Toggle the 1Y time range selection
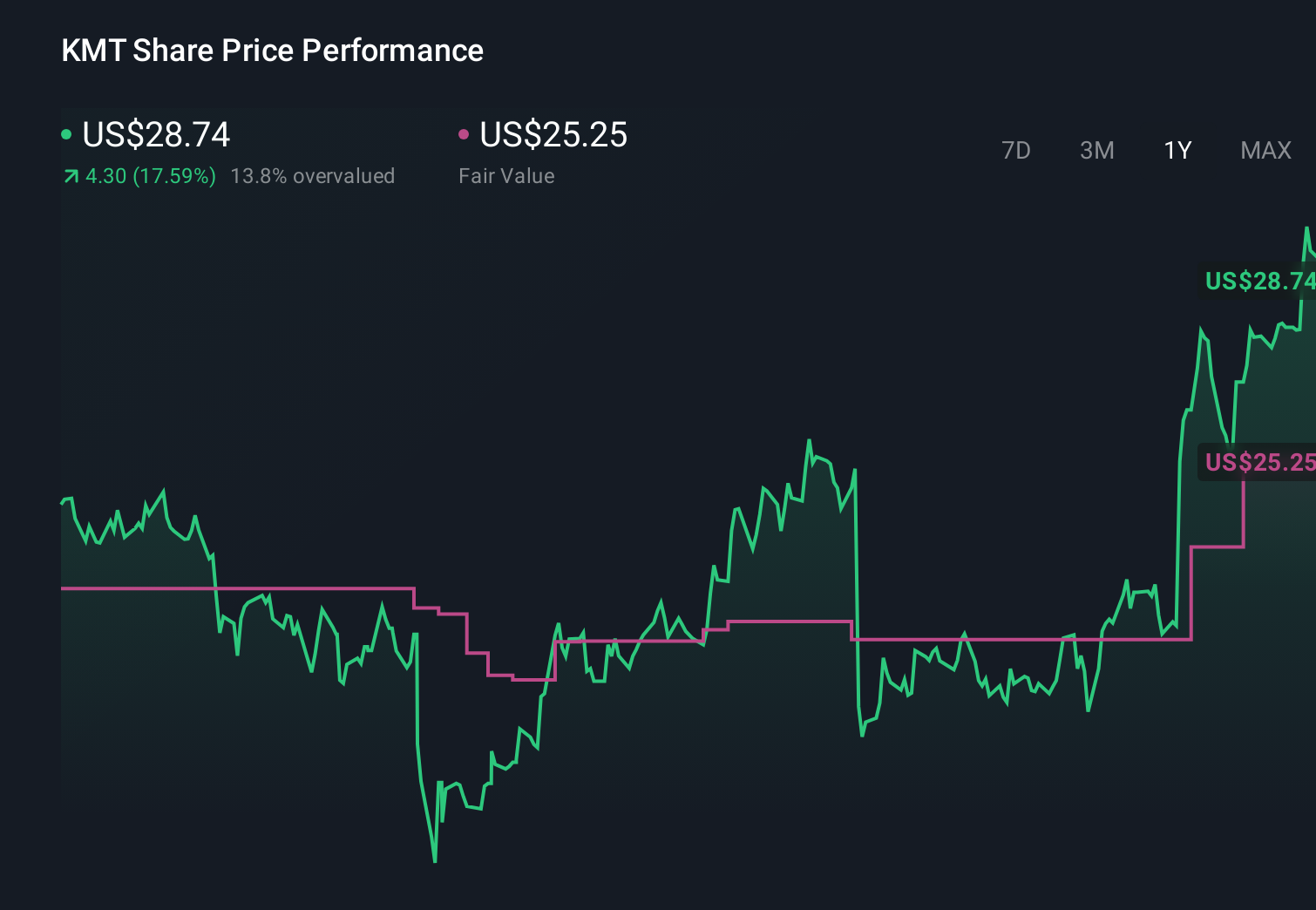 [1177, 150]
